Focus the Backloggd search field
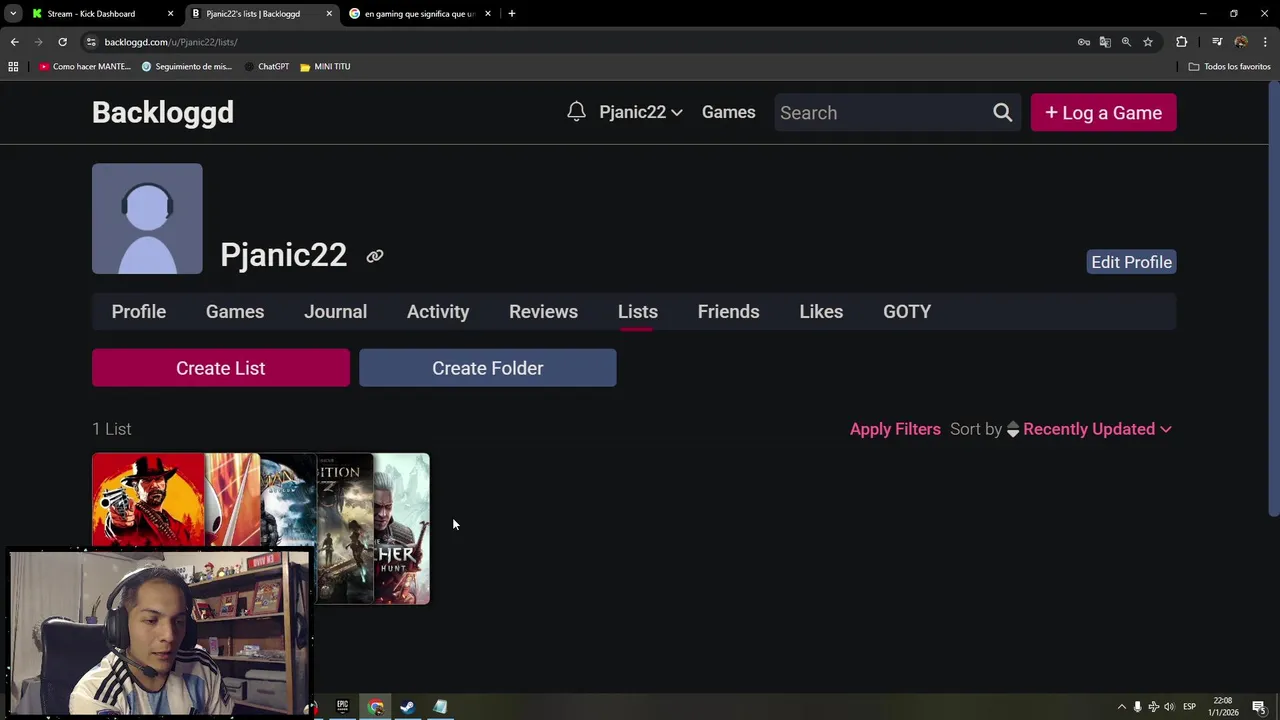The width and height of the screenshot is (1280, 720). (x=882, y=113)
